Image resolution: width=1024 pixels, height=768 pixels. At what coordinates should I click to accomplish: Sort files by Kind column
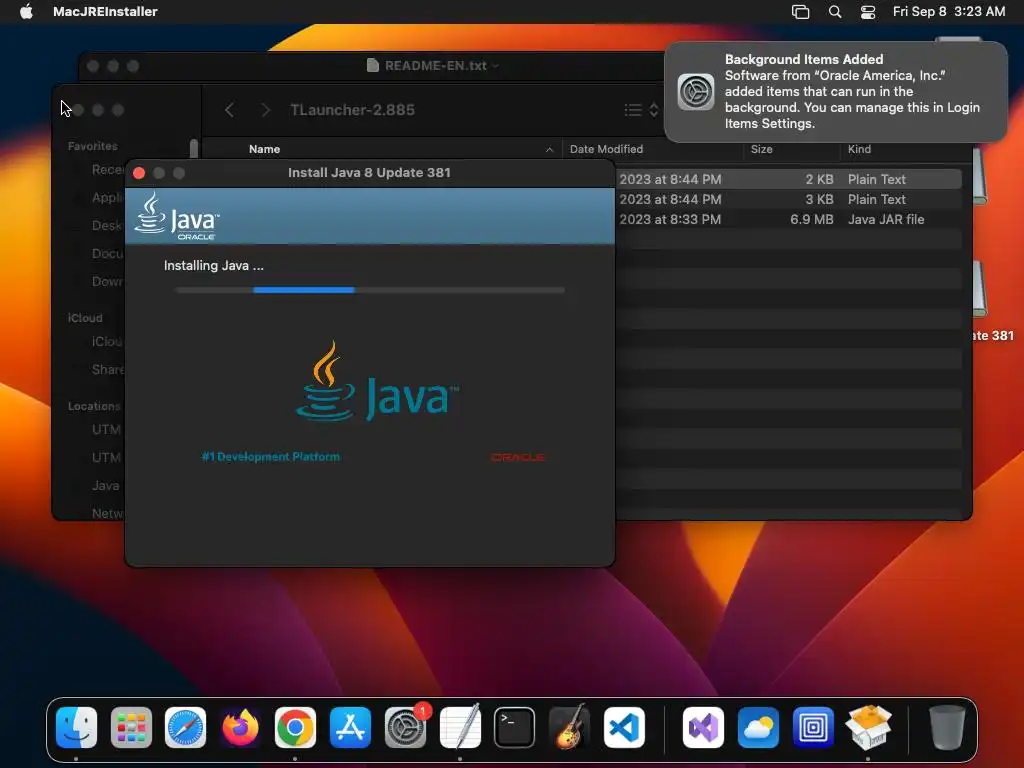(859, 149)
